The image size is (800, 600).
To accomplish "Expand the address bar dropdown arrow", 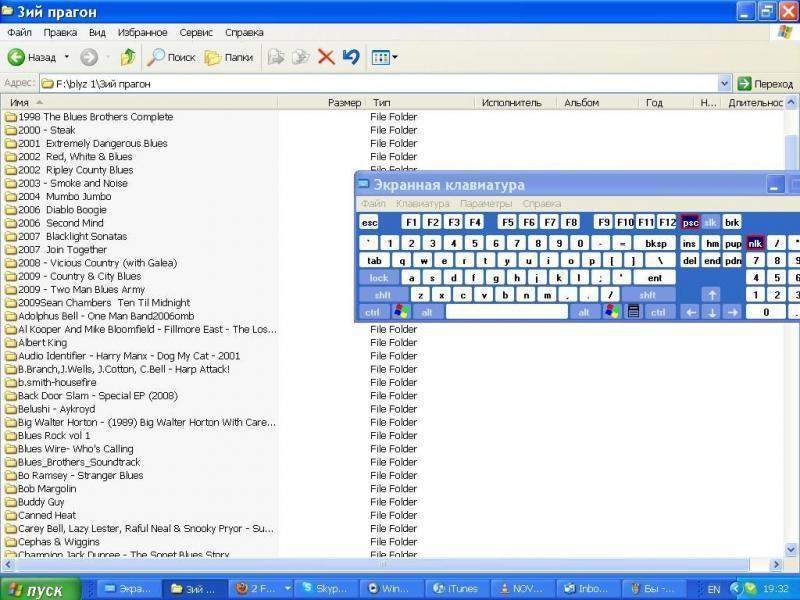I will click(x=724, y=83).
